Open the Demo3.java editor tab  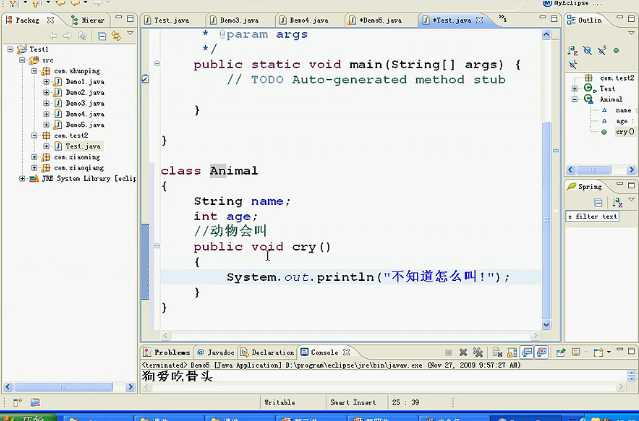click(239, 20)
